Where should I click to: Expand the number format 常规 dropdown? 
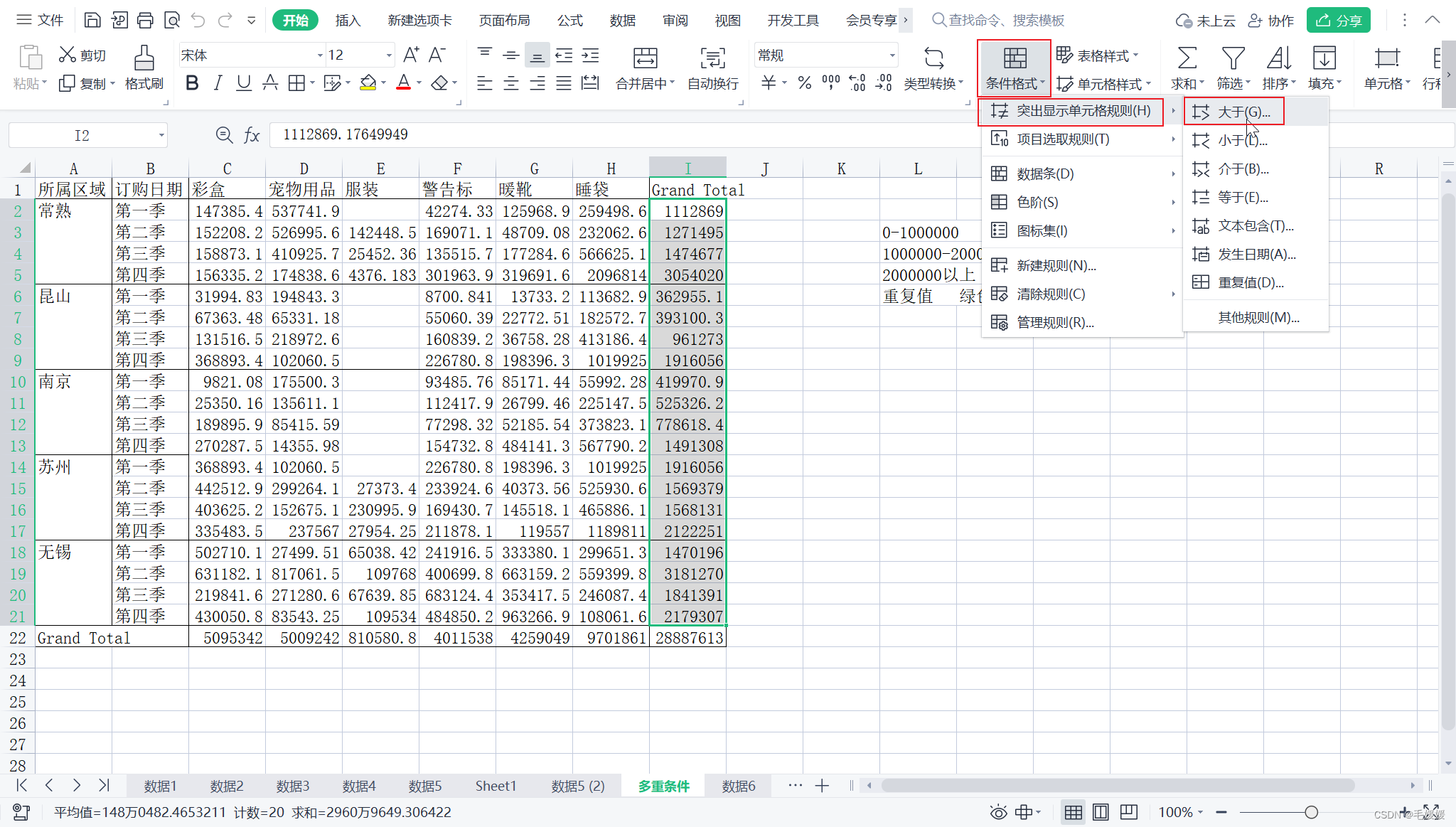click(x=892, y=55)
